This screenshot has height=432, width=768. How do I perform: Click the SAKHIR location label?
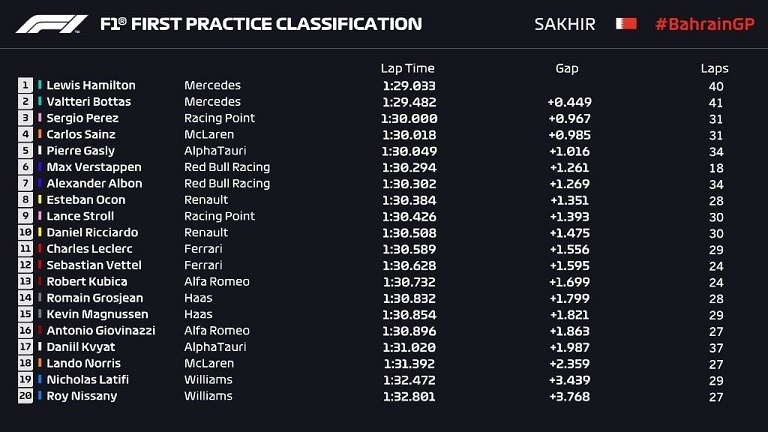pyautogui.click(x=565, y=24)
